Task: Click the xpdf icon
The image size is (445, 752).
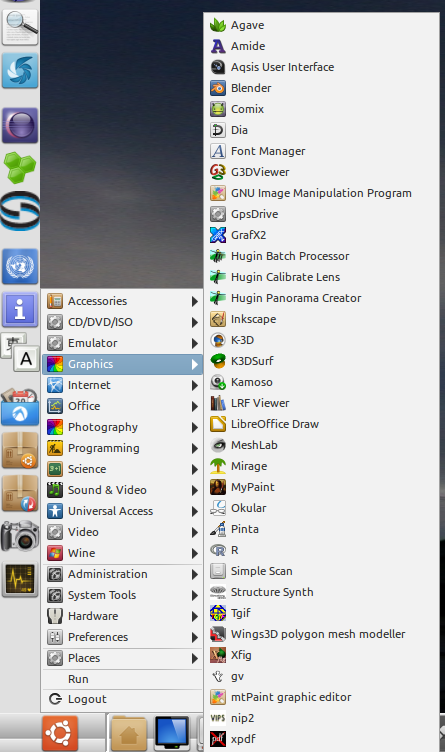Action: click(x=218, y=739)
